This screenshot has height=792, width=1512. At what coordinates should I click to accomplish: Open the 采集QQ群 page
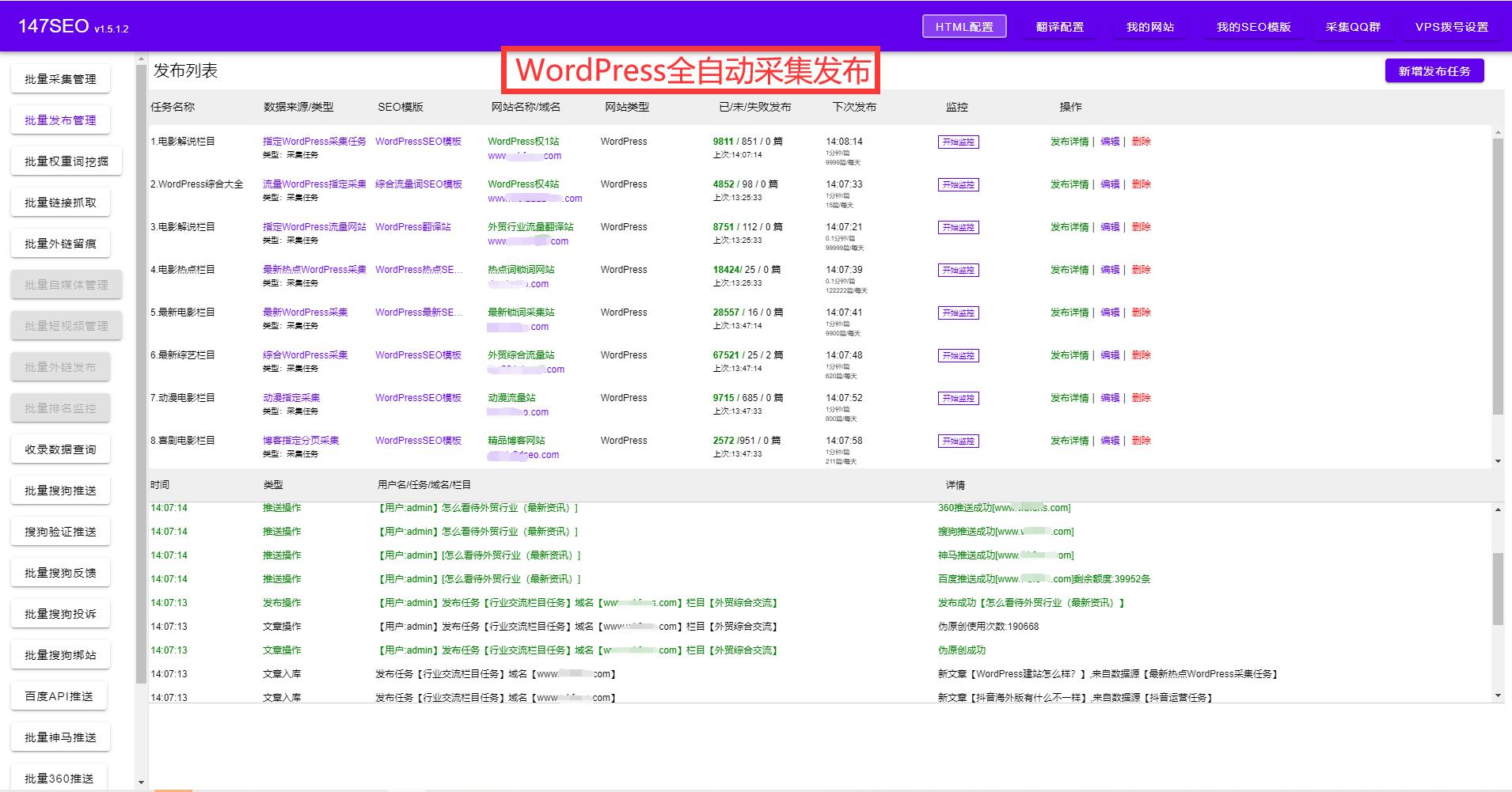(x=1353, y=25)
